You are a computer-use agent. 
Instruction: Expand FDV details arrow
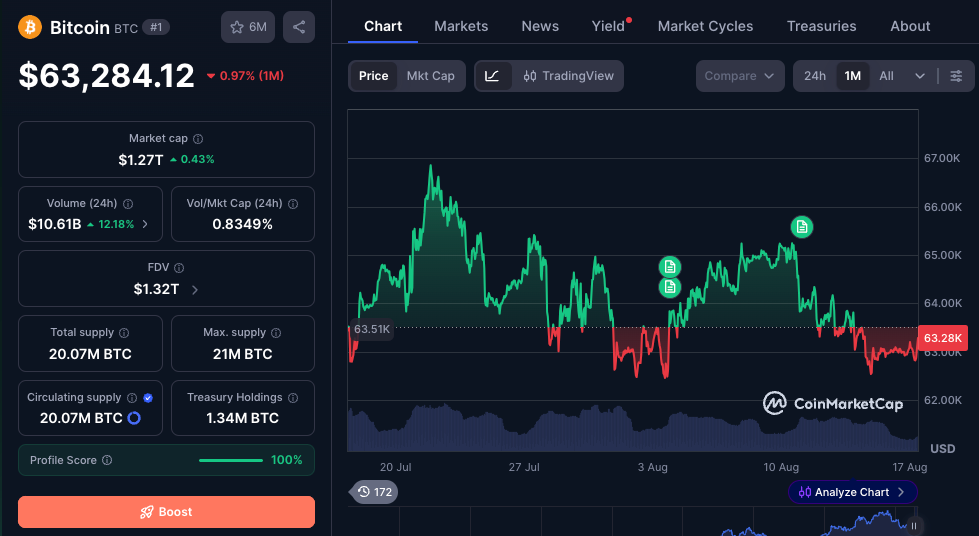(x=195, y=289)
